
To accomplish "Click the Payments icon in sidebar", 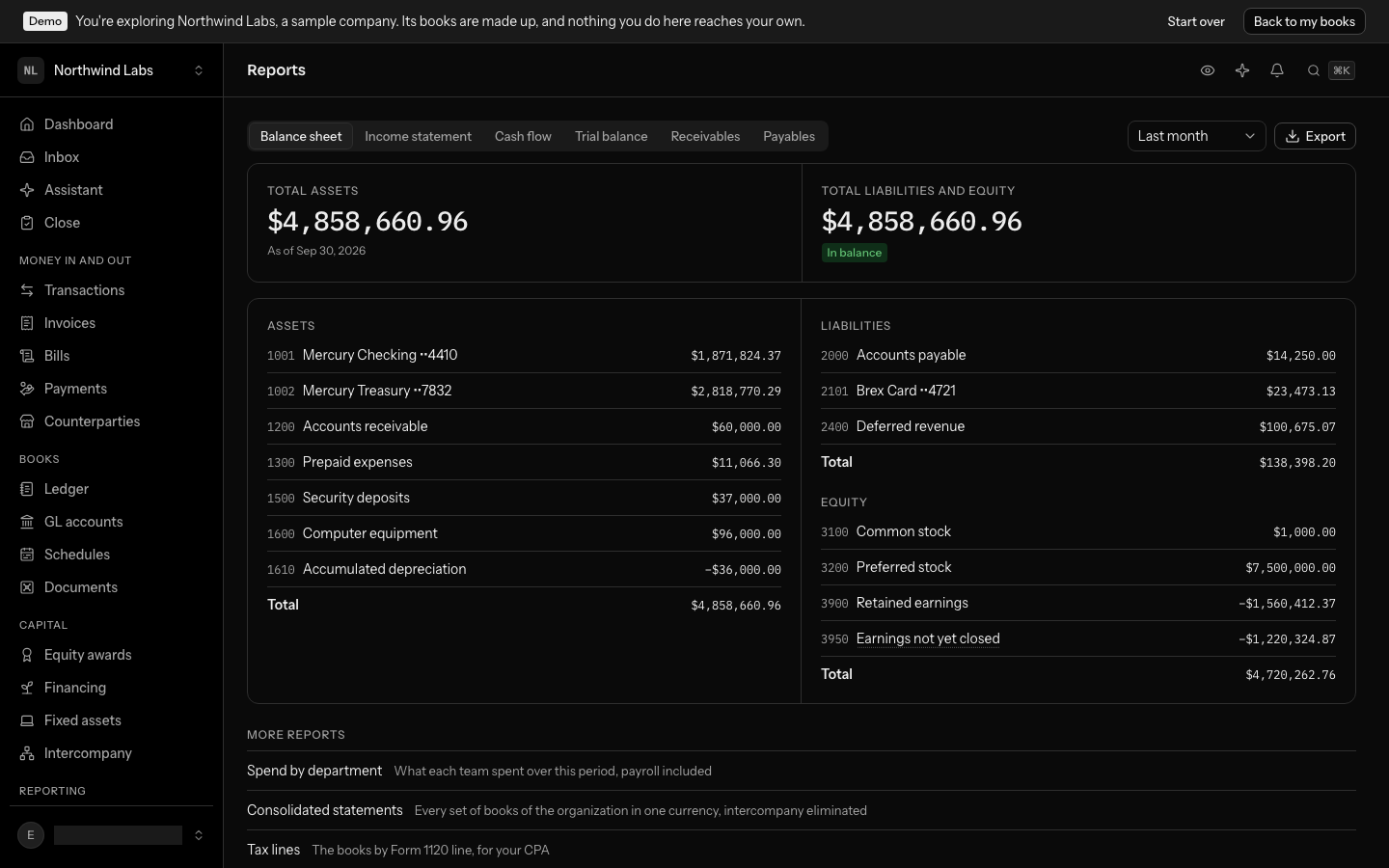I will [27, 389].
